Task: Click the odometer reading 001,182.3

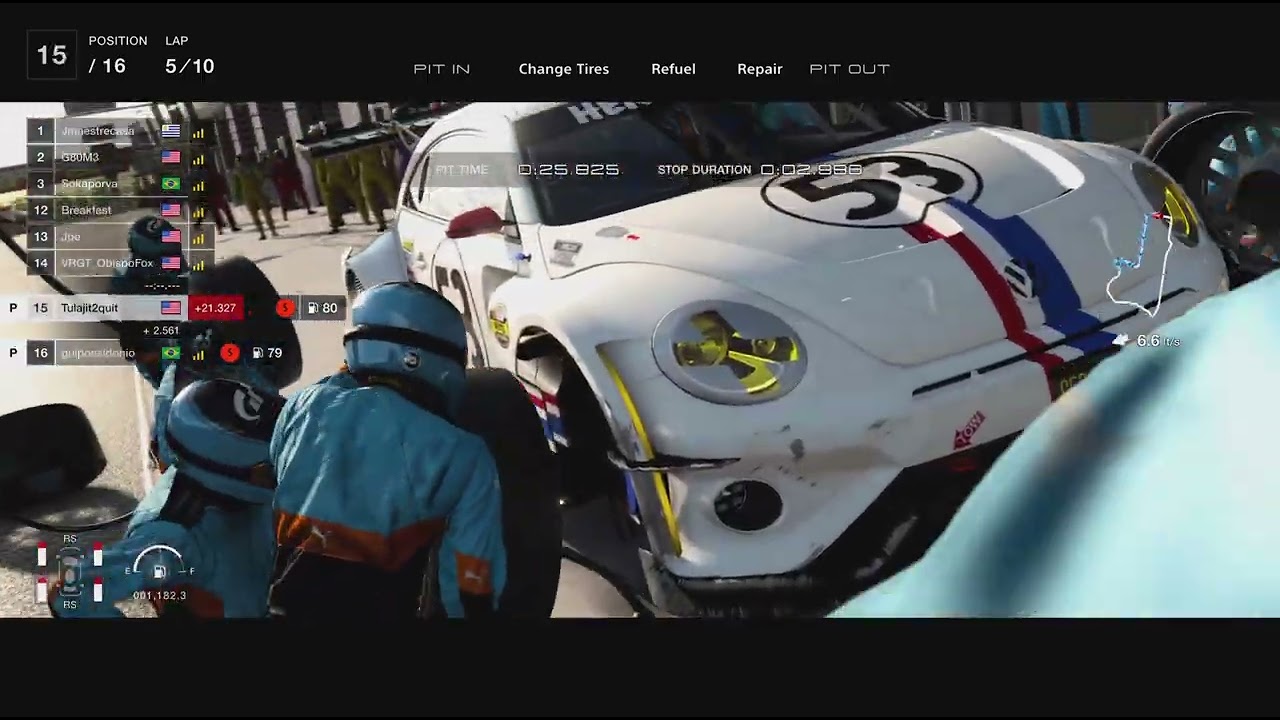Action: click(159, 596)
